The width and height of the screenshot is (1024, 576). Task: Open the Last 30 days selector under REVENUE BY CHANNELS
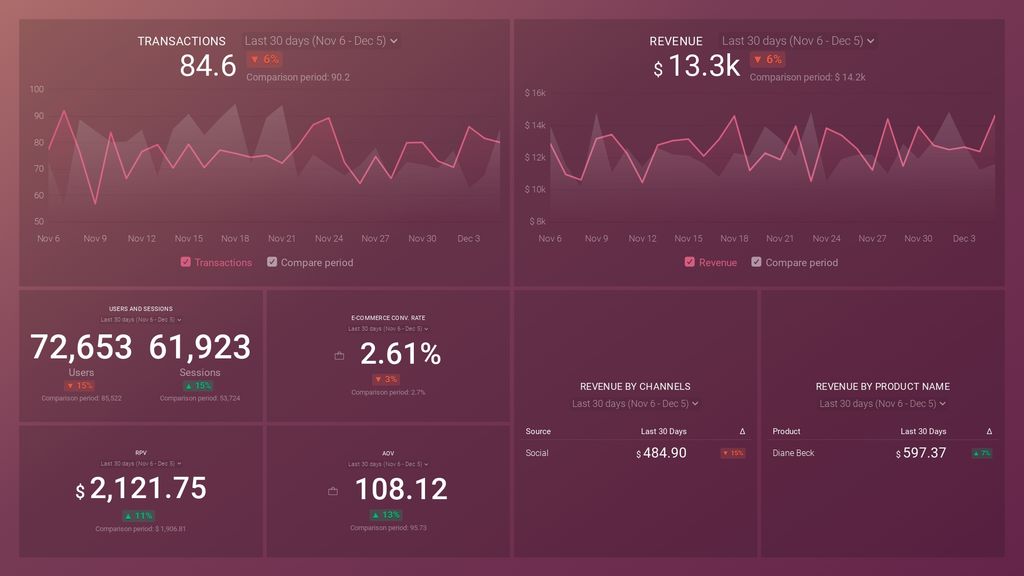[634, 403]
